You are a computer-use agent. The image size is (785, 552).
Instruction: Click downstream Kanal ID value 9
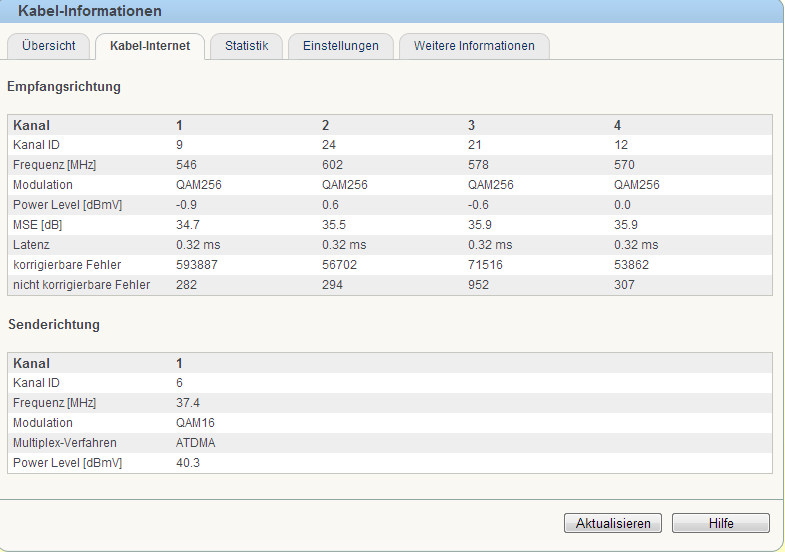coord(179,145)
